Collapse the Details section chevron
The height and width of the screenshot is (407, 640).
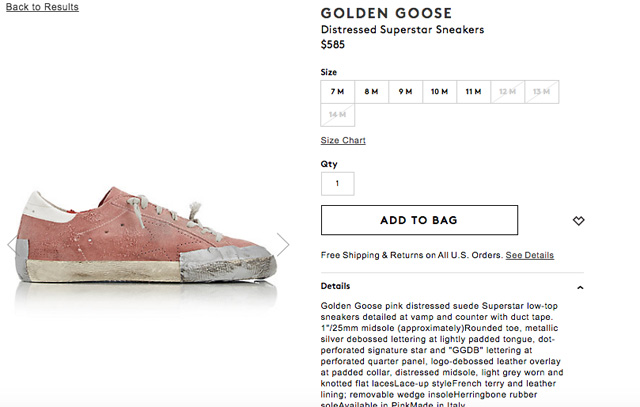[x=580, y=287]
